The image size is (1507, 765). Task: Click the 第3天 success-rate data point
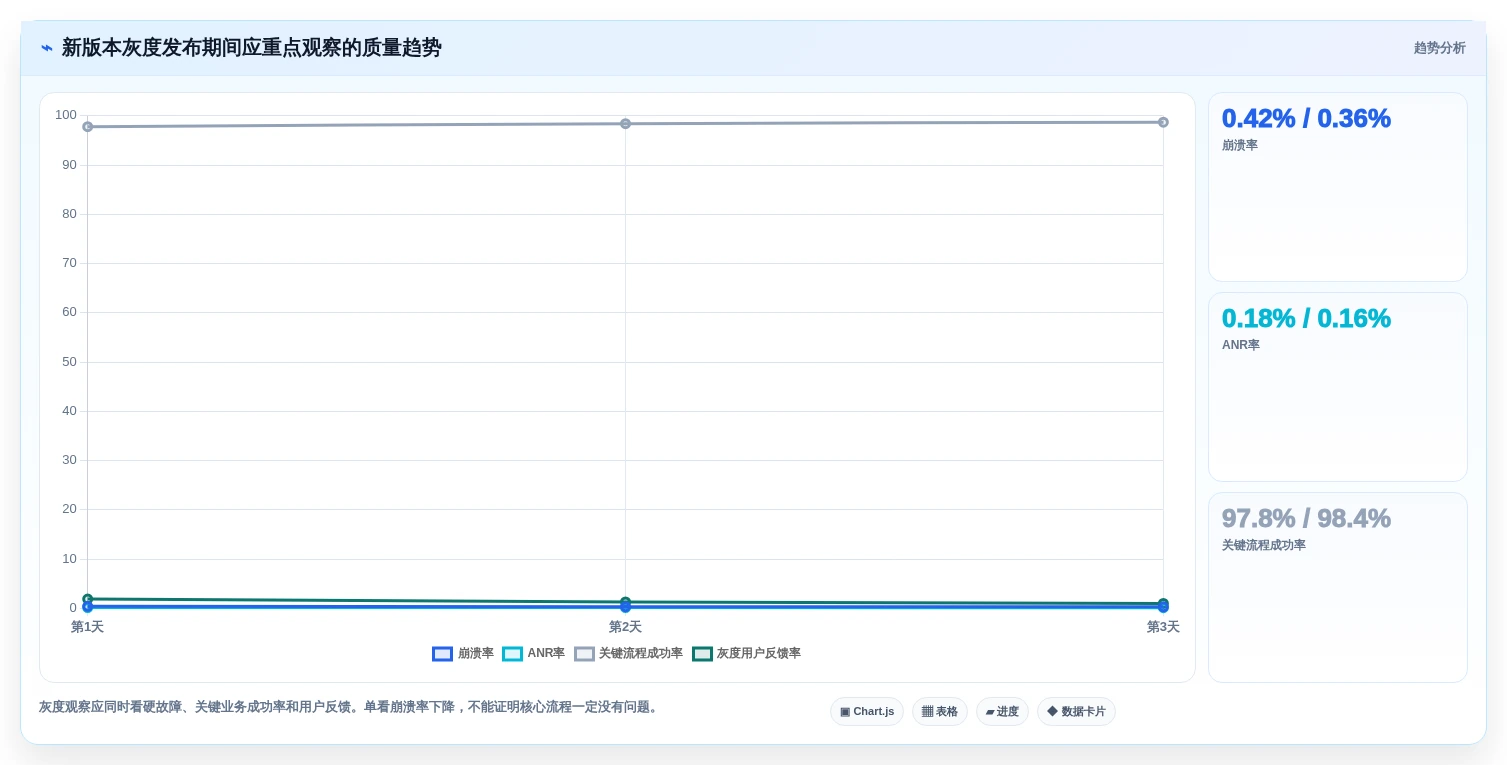[x=1163, y=122]
